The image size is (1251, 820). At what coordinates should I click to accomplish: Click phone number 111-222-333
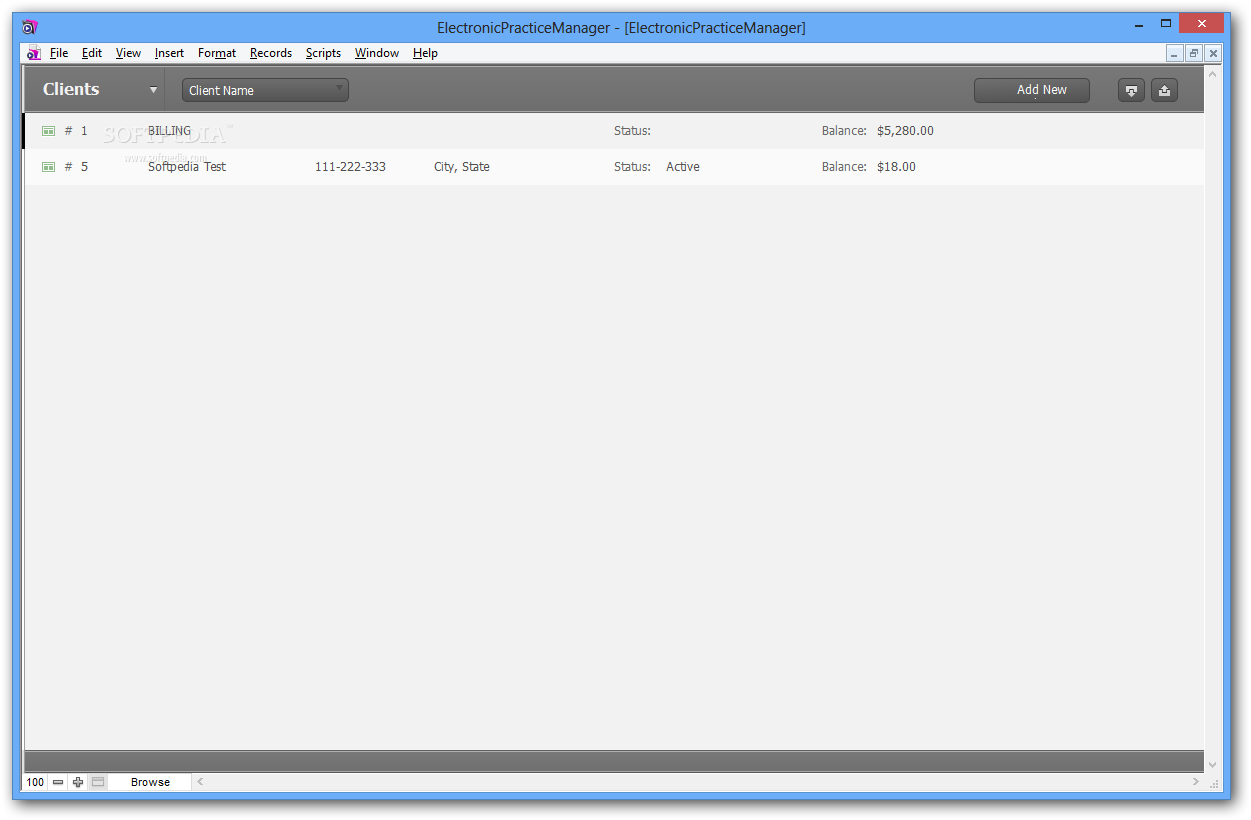[x=350, y=167]
